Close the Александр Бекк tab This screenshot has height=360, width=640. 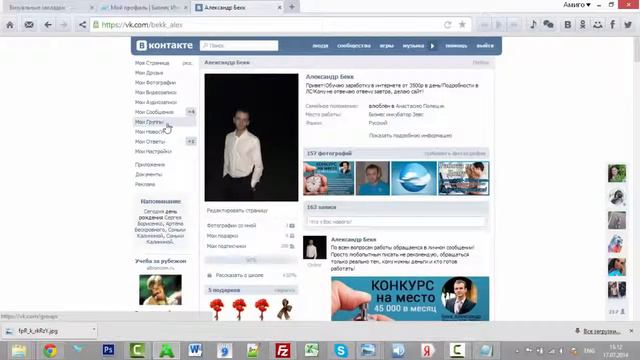pos(279,7)
